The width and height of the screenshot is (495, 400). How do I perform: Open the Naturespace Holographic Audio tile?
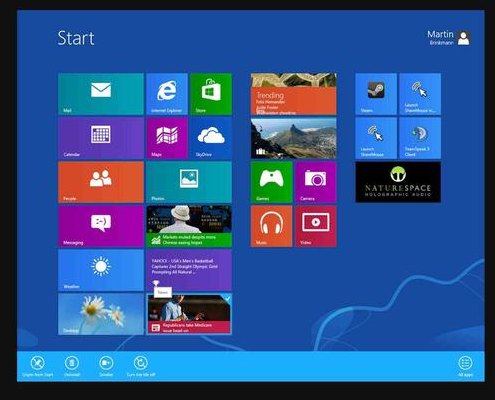[398, 182]
